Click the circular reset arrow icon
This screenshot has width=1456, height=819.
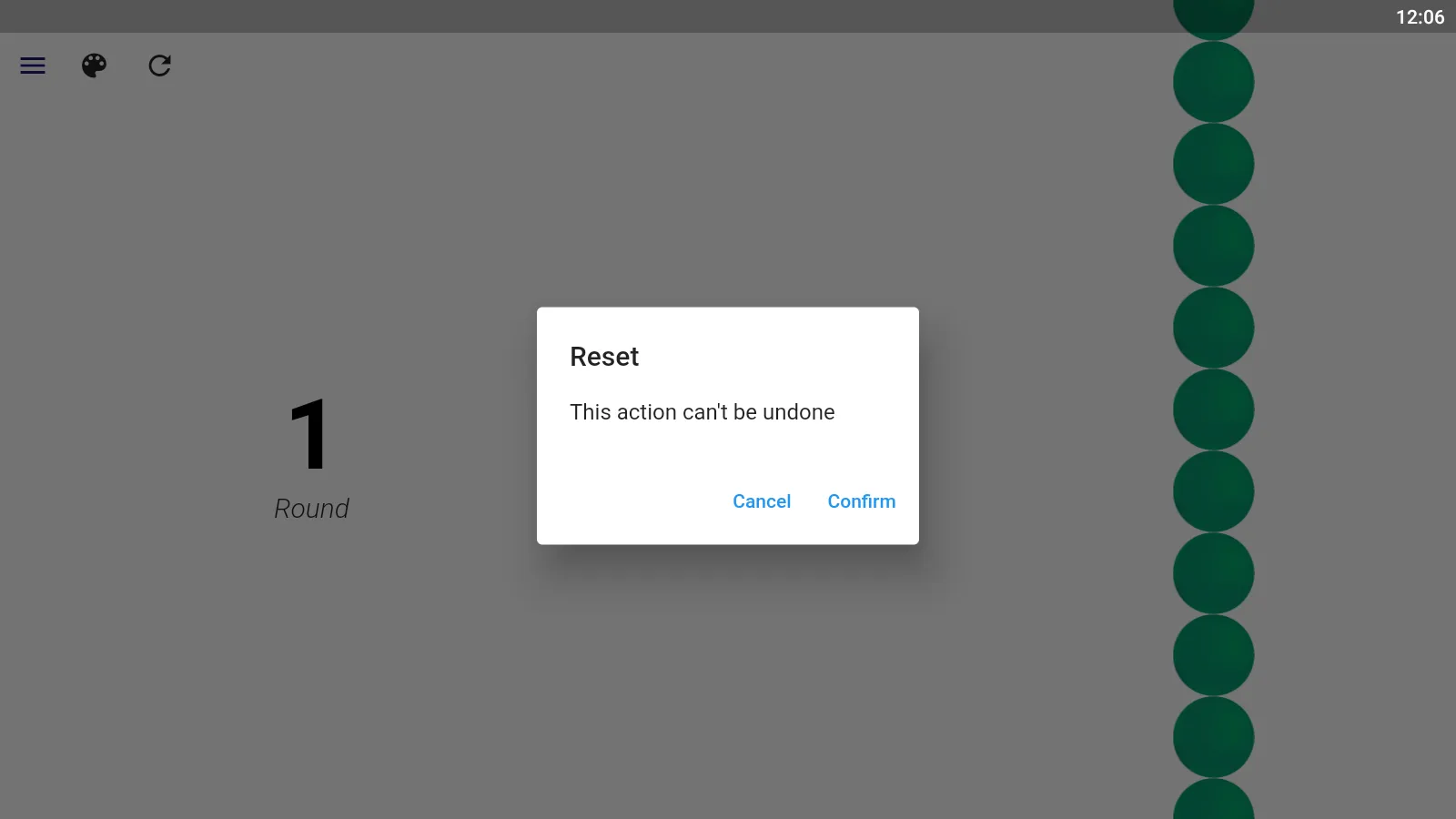coord(160,66)
